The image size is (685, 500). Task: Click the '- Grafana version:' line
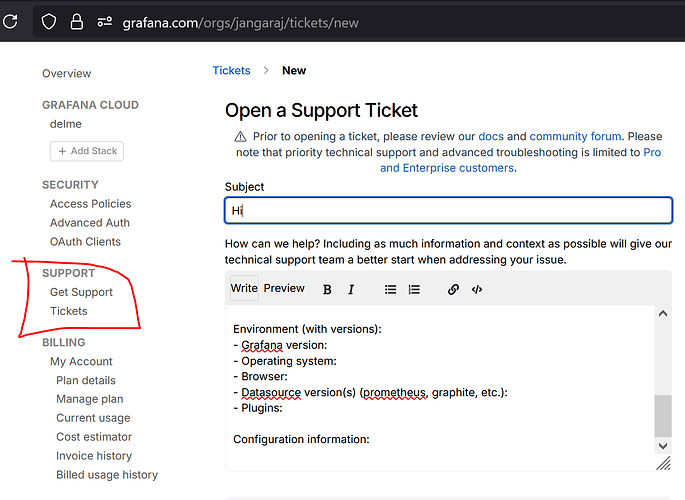point(280,345)
